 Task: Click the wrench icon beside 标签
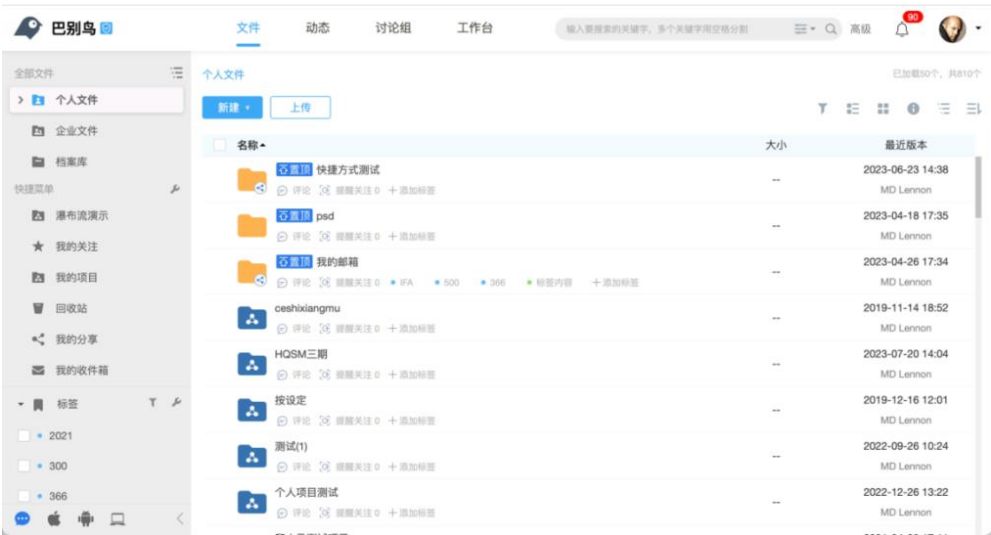176,402
